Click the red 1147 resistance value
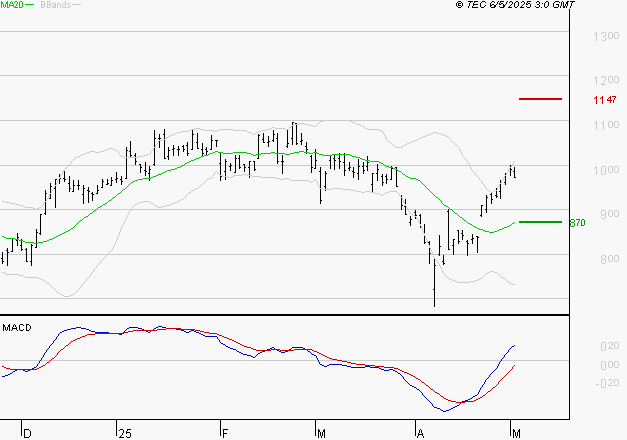The image size is (627, 440). pos(605,100)
